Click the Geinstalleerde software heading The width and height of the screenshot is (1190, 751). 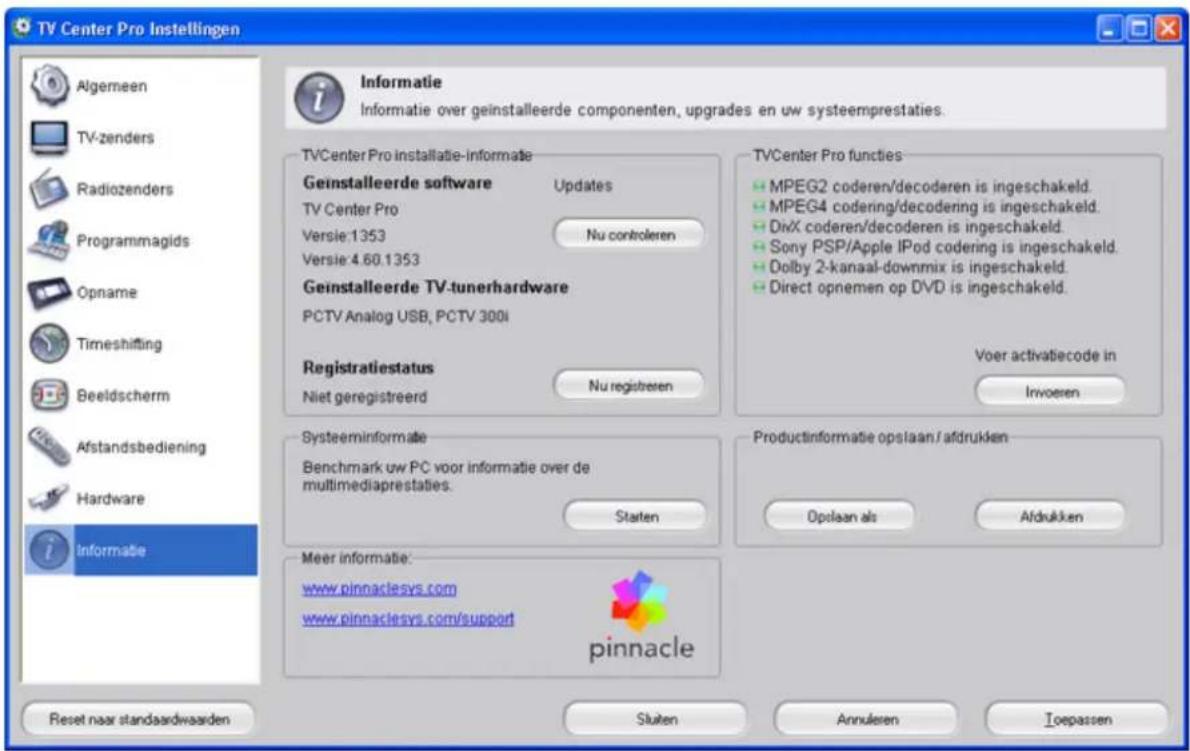(x=398, y=183)
